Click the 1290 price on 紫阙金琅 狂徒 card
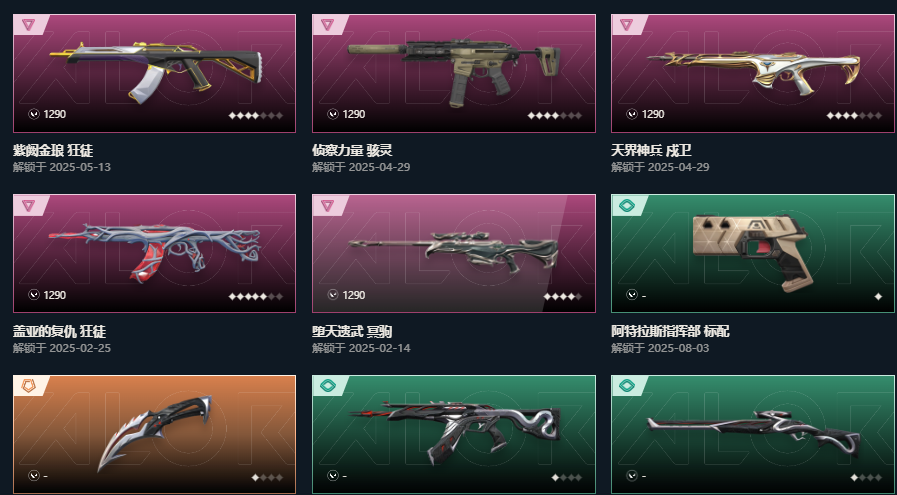 pyautogui.click(x=54, y=114)
